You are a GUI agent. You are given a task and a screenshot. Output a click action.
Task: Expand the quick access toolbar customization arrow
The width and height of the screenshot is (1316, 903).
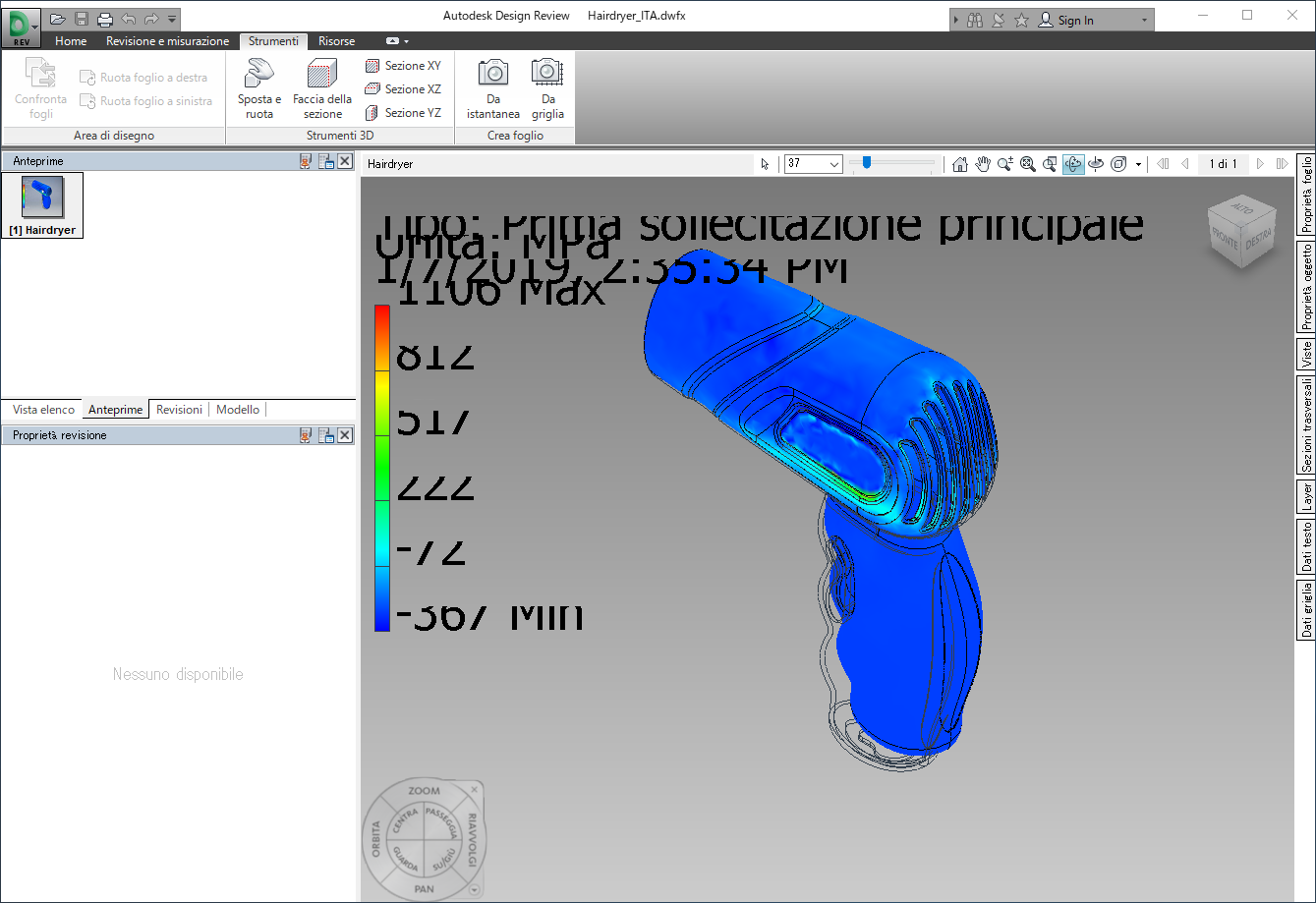point(173,19)
